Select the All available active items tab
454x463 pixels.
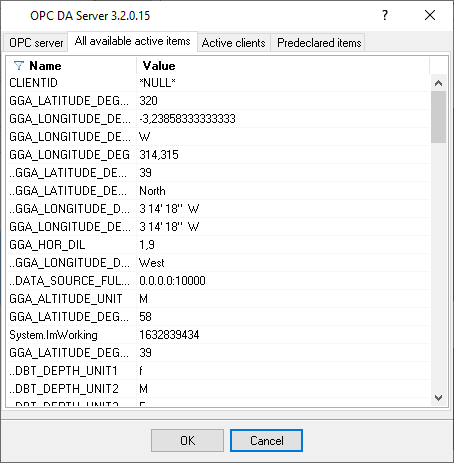coord(132,41)
